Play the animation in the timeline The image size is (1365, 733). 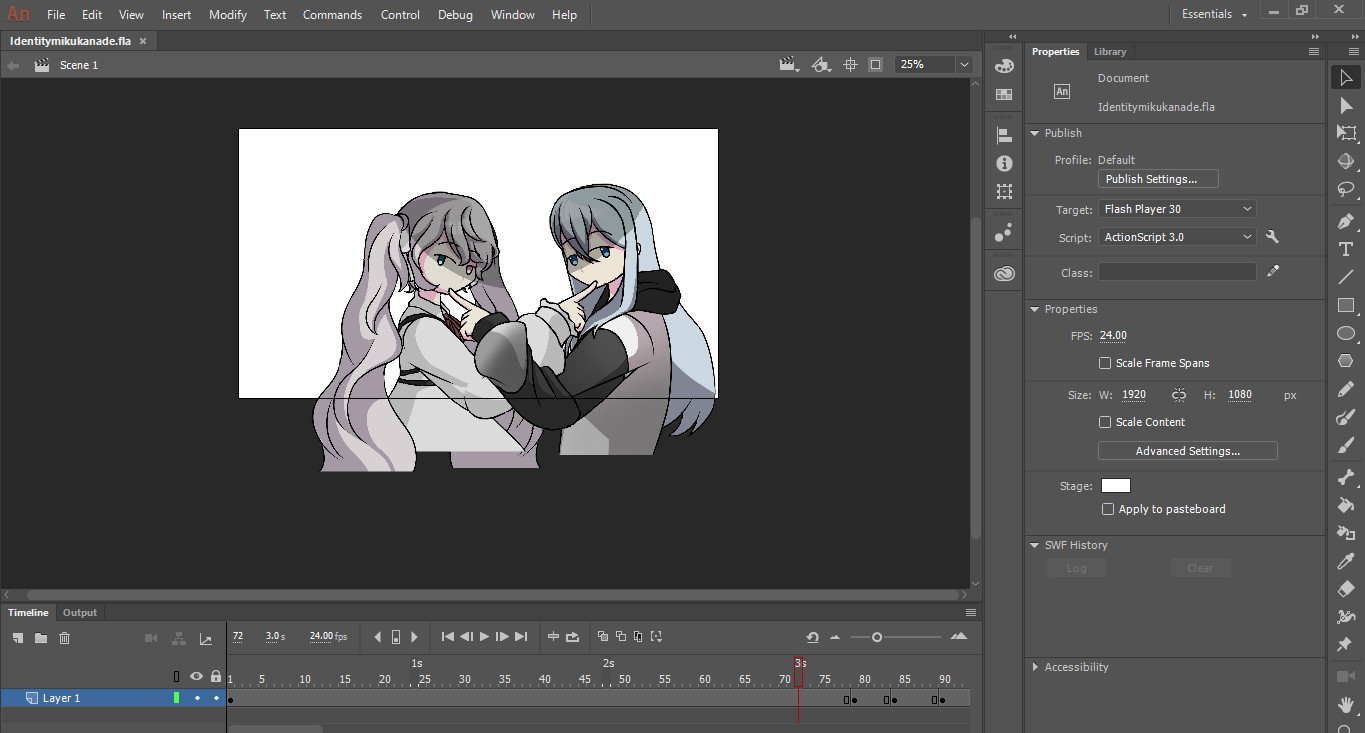484,637
